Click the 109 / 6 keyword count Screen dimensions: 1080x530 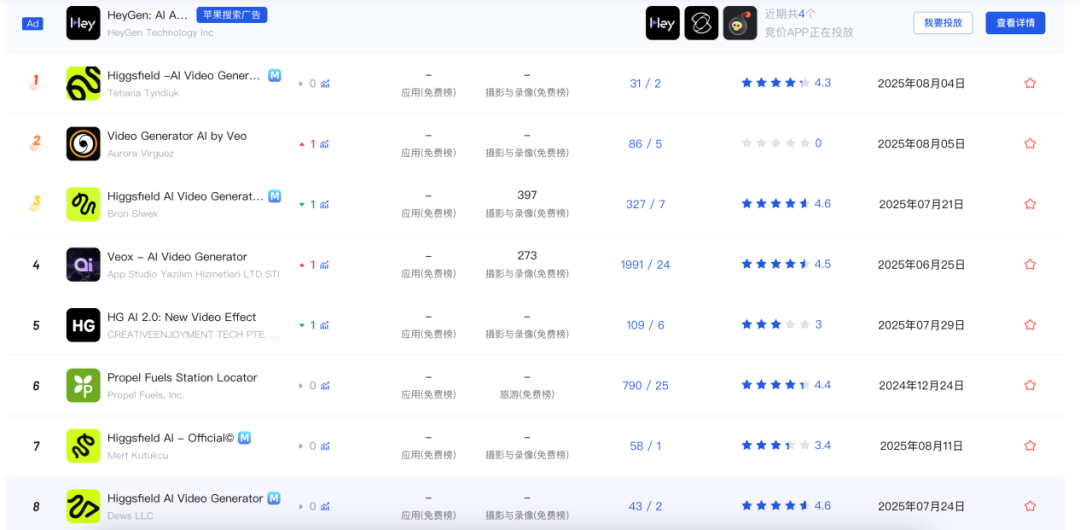coord(645,325)
